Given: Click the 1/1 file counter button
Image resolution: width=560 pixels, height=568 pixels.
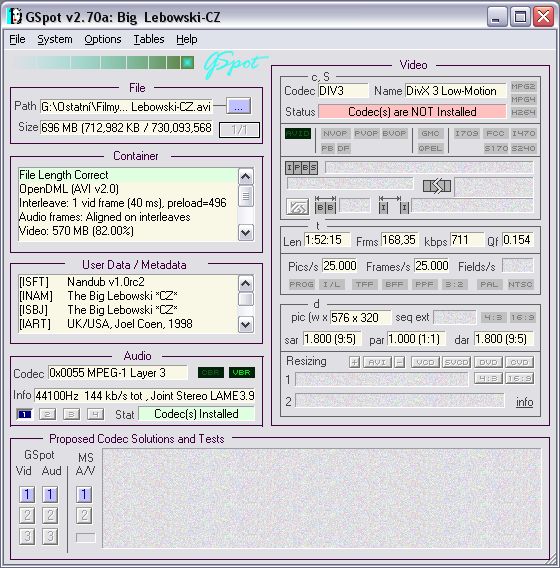Looking at the screenshot, I should coord(239,130).
